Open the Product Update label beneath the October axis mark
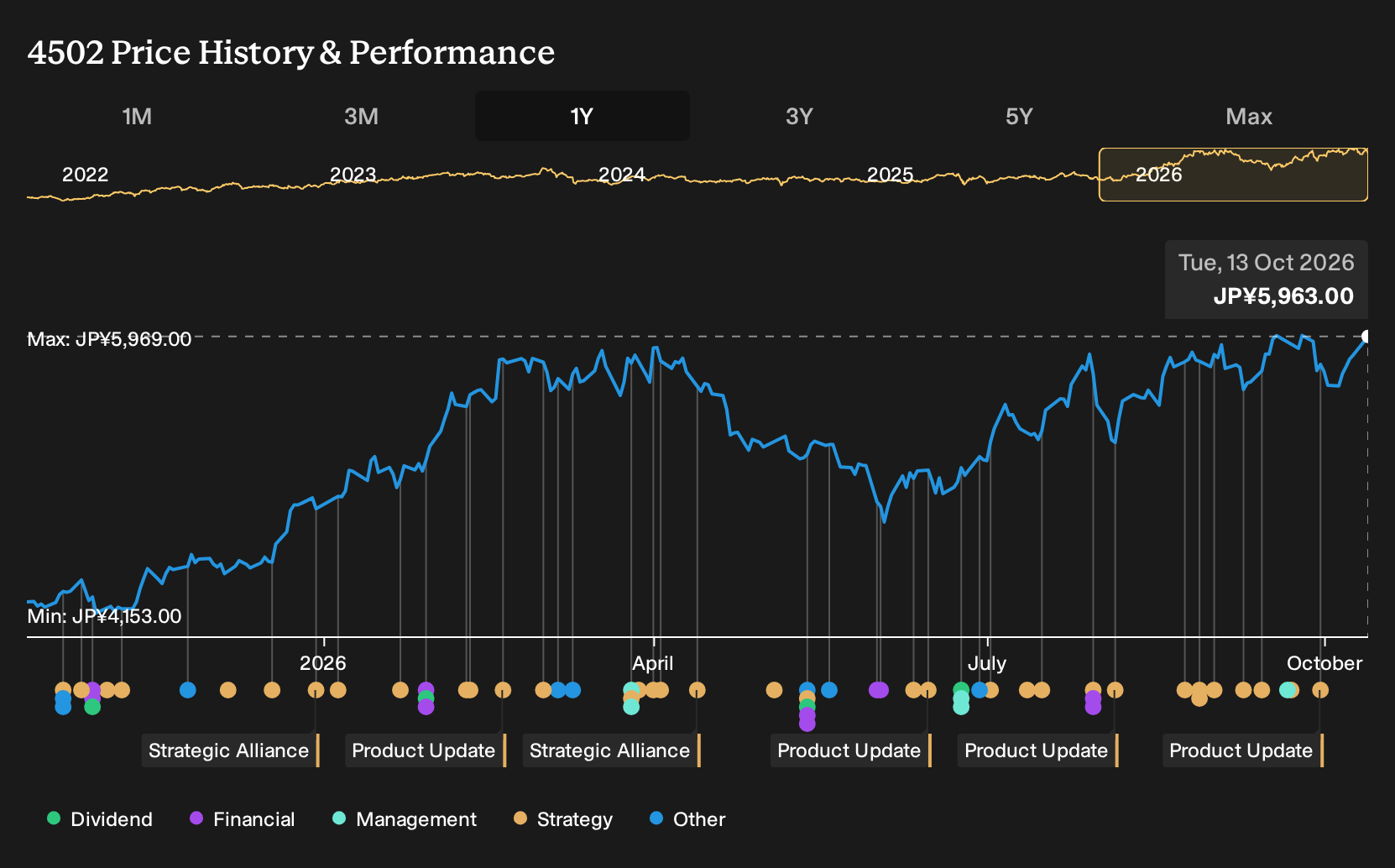Image resolution: width=1395 pixels, height=868 pixels. [1243, 750]
